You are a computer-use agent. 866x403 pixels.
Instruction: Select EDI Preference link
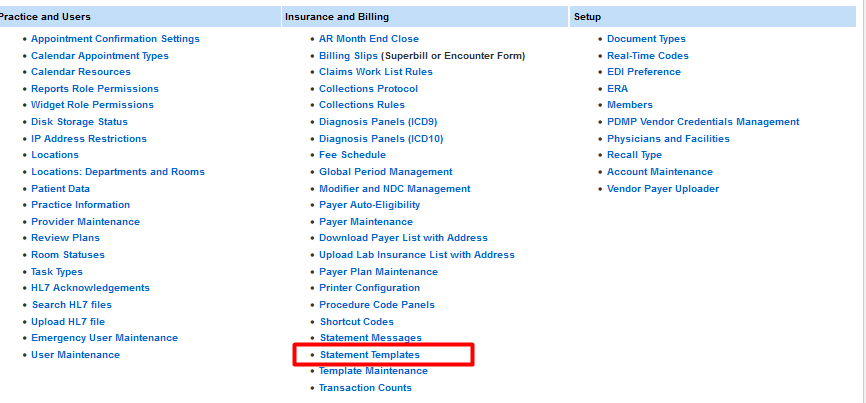pyautogui.click(x=643, y=72)
